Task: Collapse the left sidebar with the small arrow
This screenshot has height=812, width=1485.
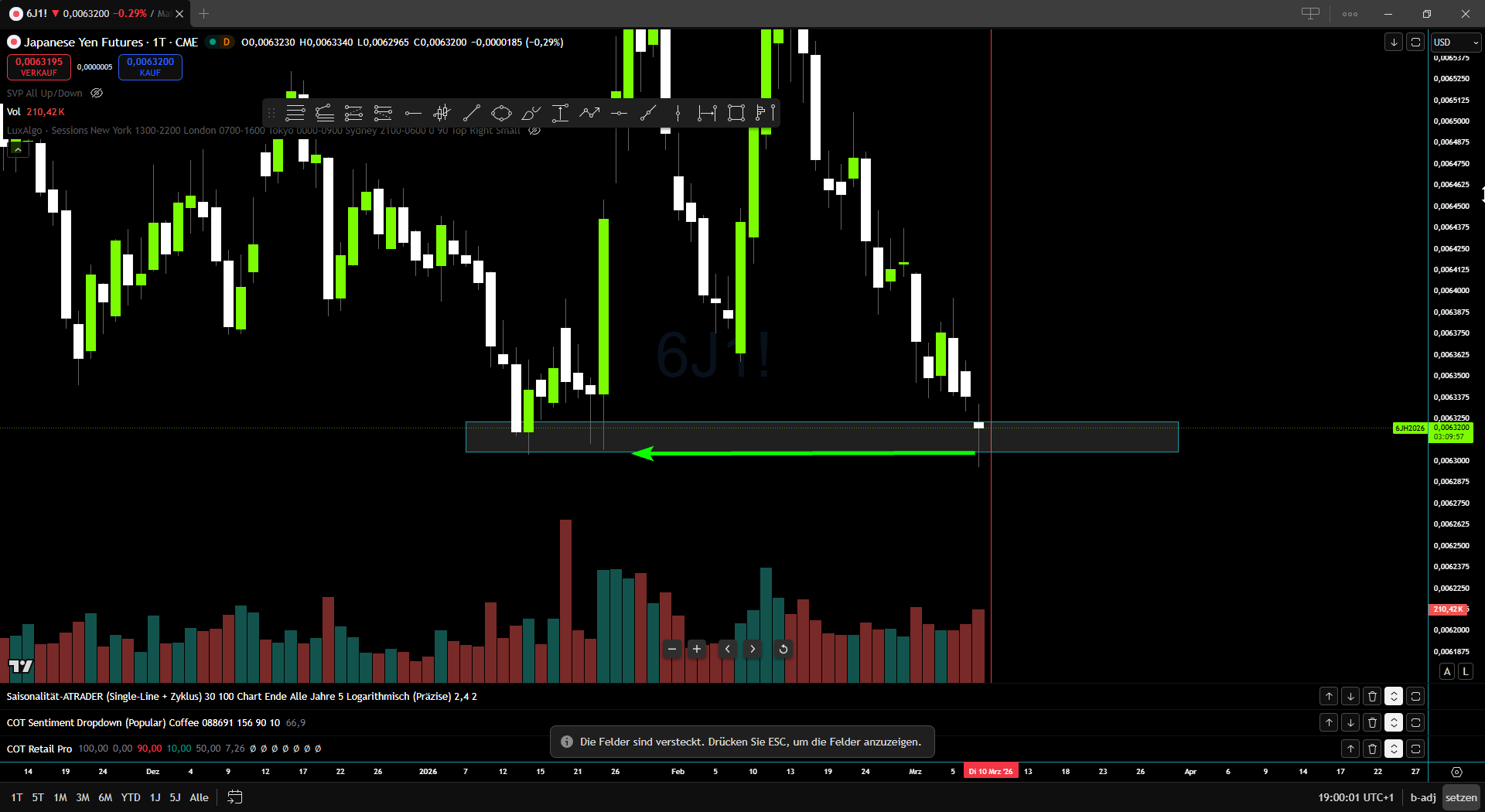Action: (17, 148)
